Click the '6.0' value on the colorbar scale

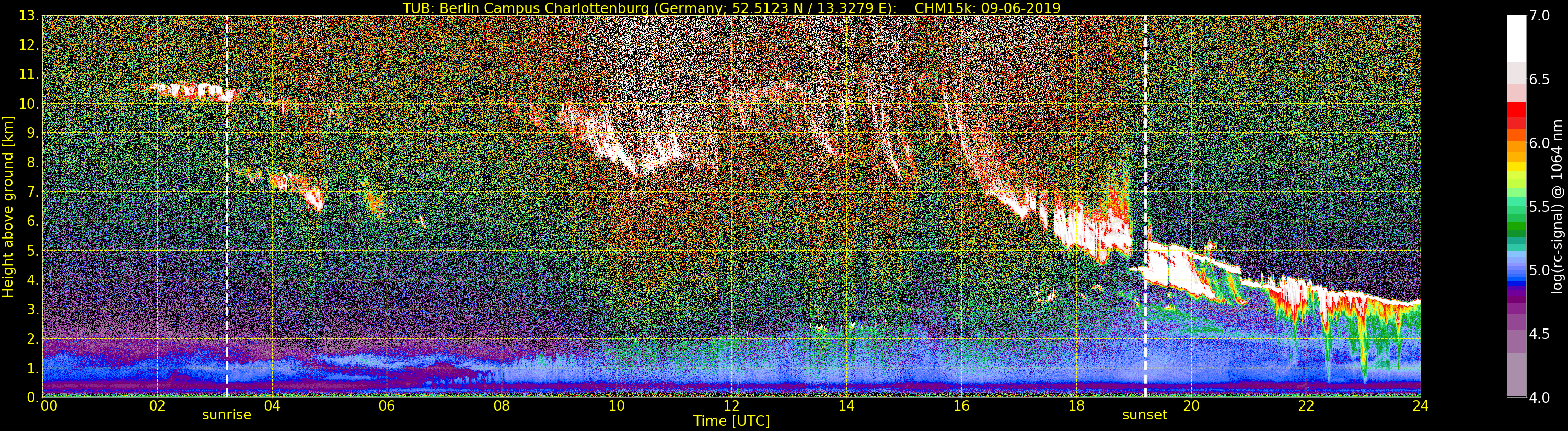click(x=1540, y=143)
